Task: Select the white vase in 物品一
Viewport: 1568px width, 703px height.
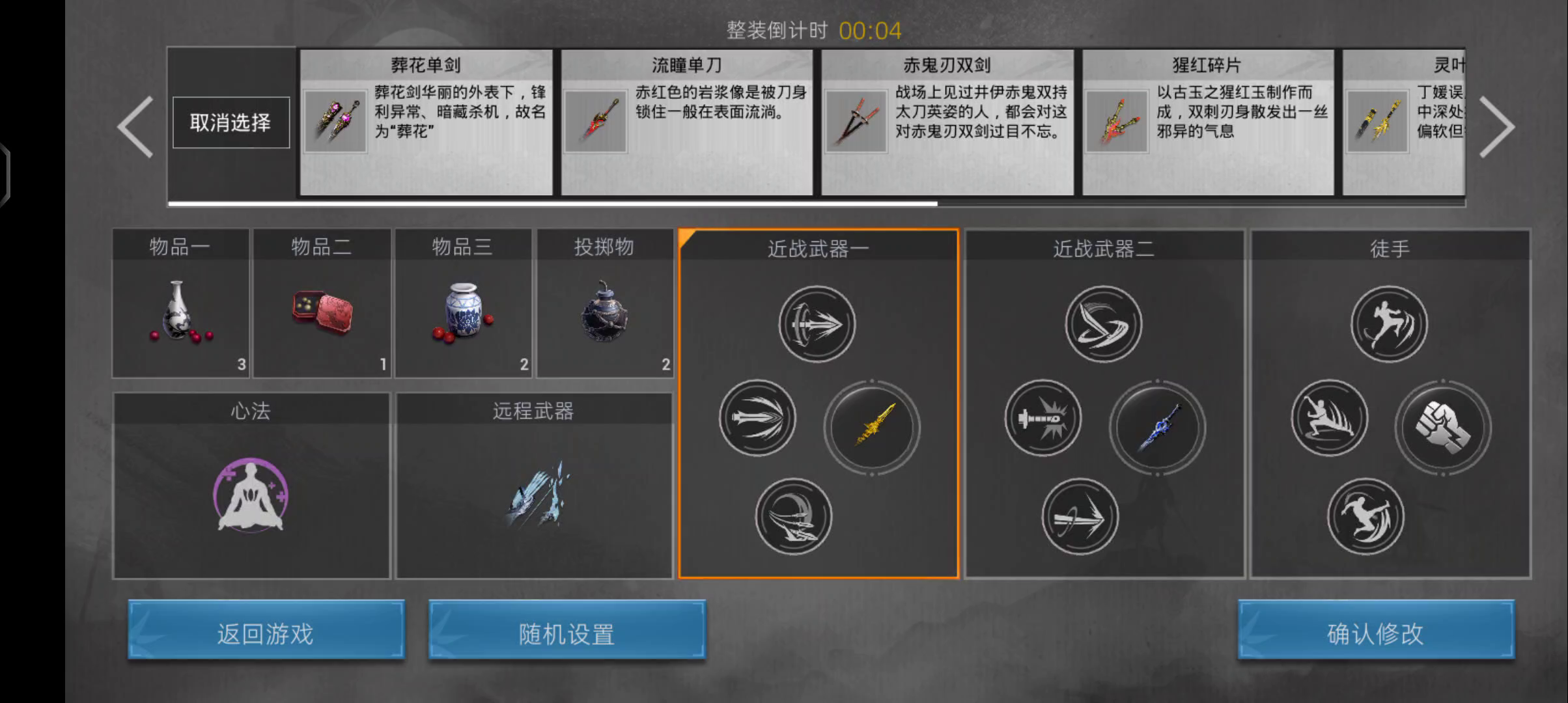Action: click(179, 311)
